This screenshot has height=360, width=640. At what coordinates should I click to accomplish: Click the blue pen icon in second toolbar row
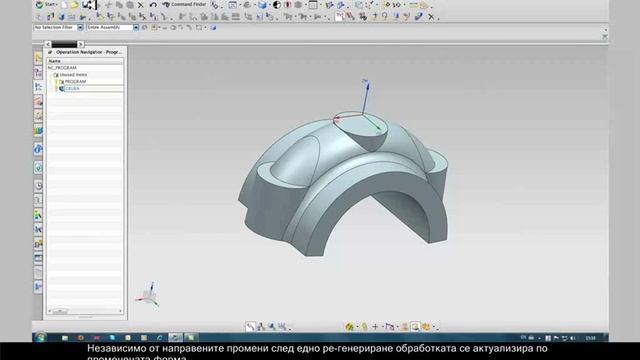419,17
